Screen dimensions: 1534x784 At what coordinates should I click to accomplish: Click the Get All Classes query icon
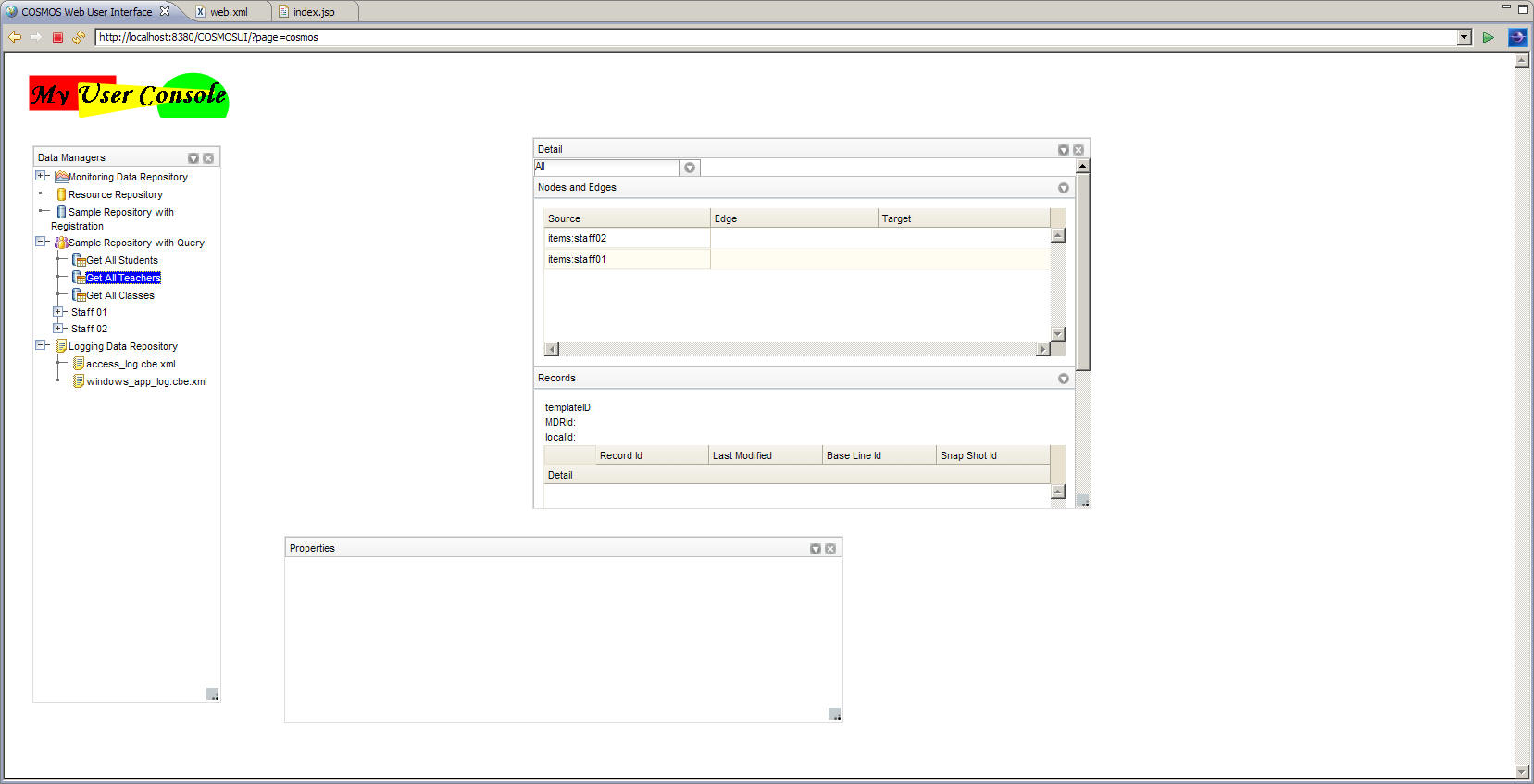80,295
